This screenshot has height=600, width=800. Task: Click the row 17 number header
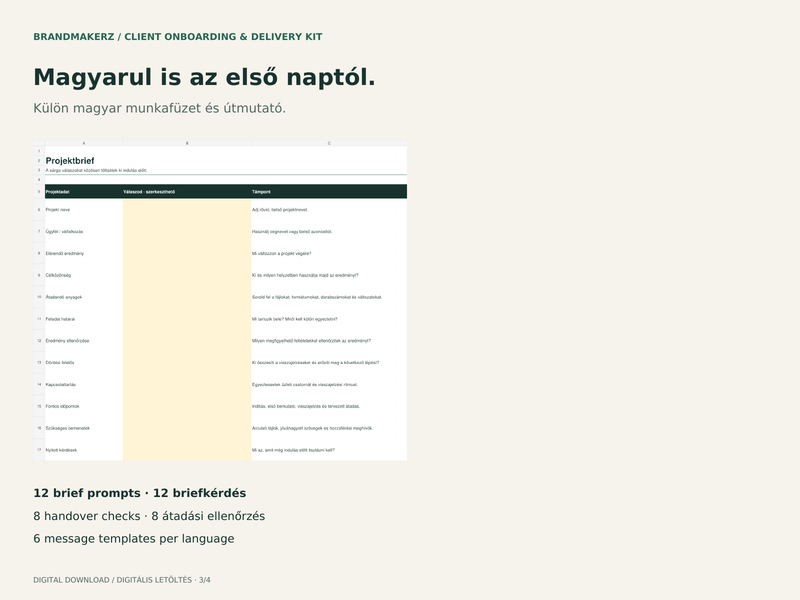tap(39, 450)
